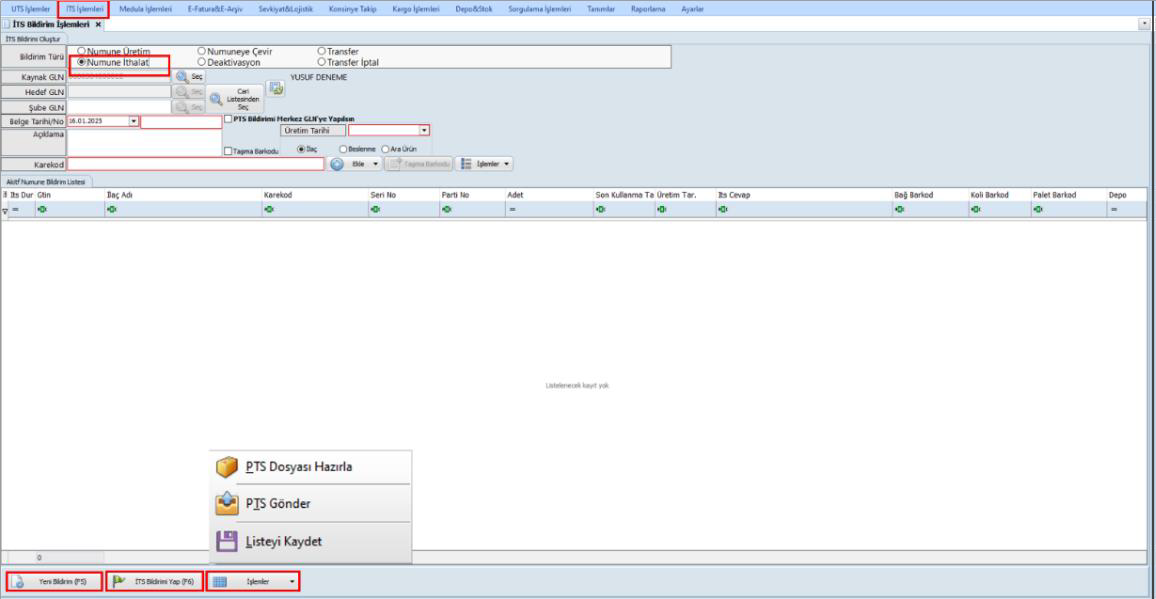
Task: Click the magnifier Seç icon next to Kaynak GLN
Action: (181, 77)
